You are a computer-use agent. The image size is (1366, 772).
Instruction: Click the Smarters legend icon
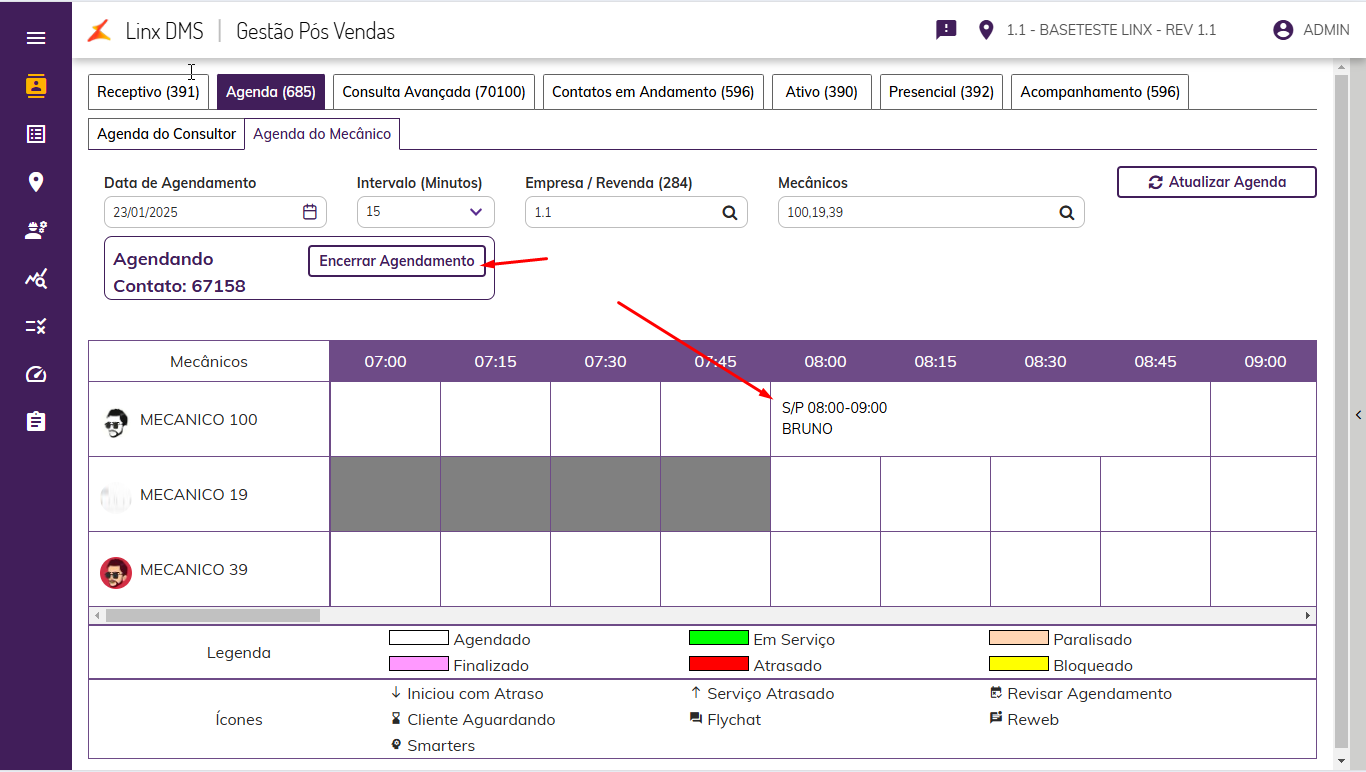point(396,744)
